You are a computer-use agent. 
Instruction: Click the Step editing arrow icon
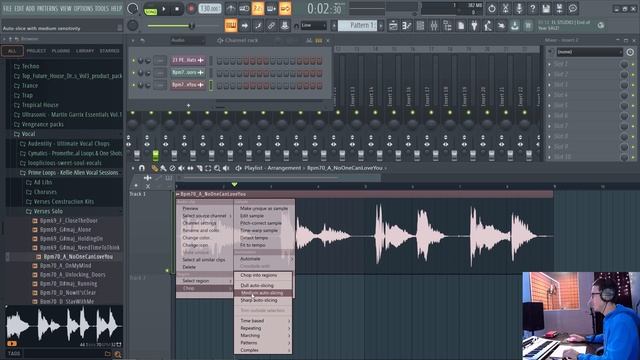pyautogui.click(x=244, y=26)
